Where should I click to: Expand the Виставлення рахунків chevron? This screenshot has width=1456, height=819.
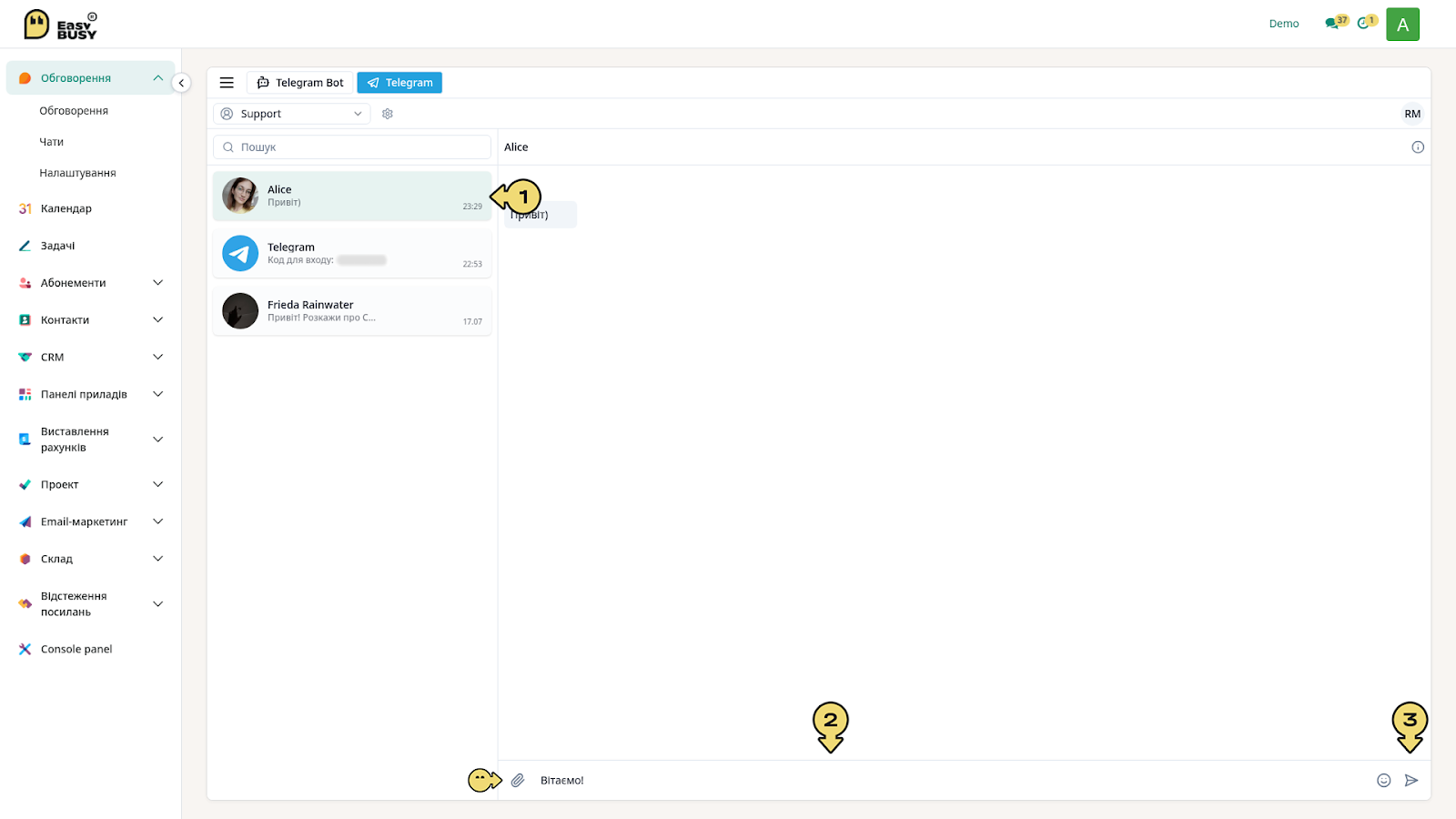coord(157,440)
